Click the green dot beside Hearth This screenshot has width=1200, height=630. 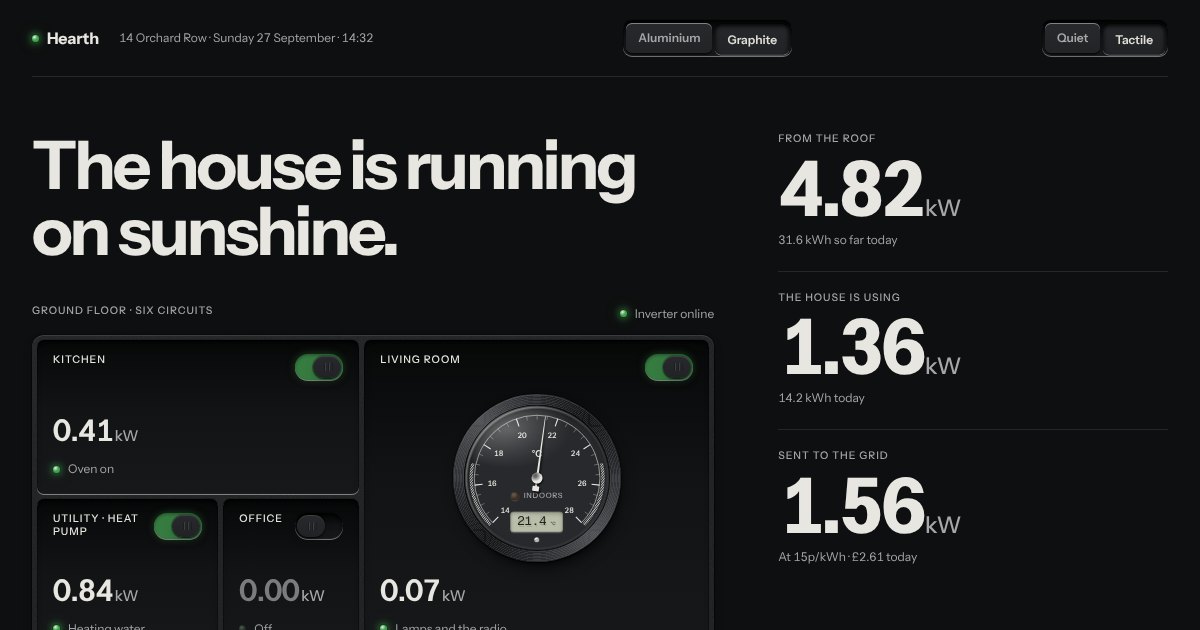(35, 39)
